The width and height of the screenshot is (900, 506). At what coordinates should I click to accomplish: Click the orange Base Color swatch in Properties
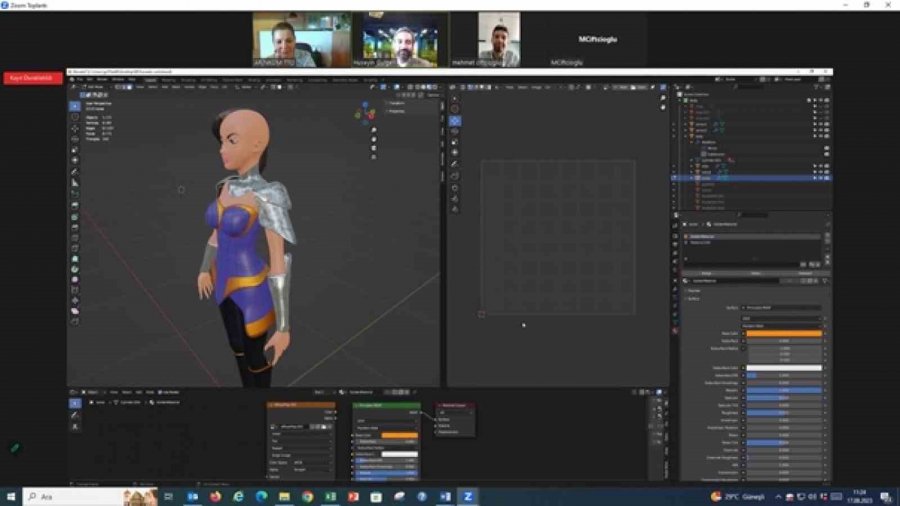784,333
